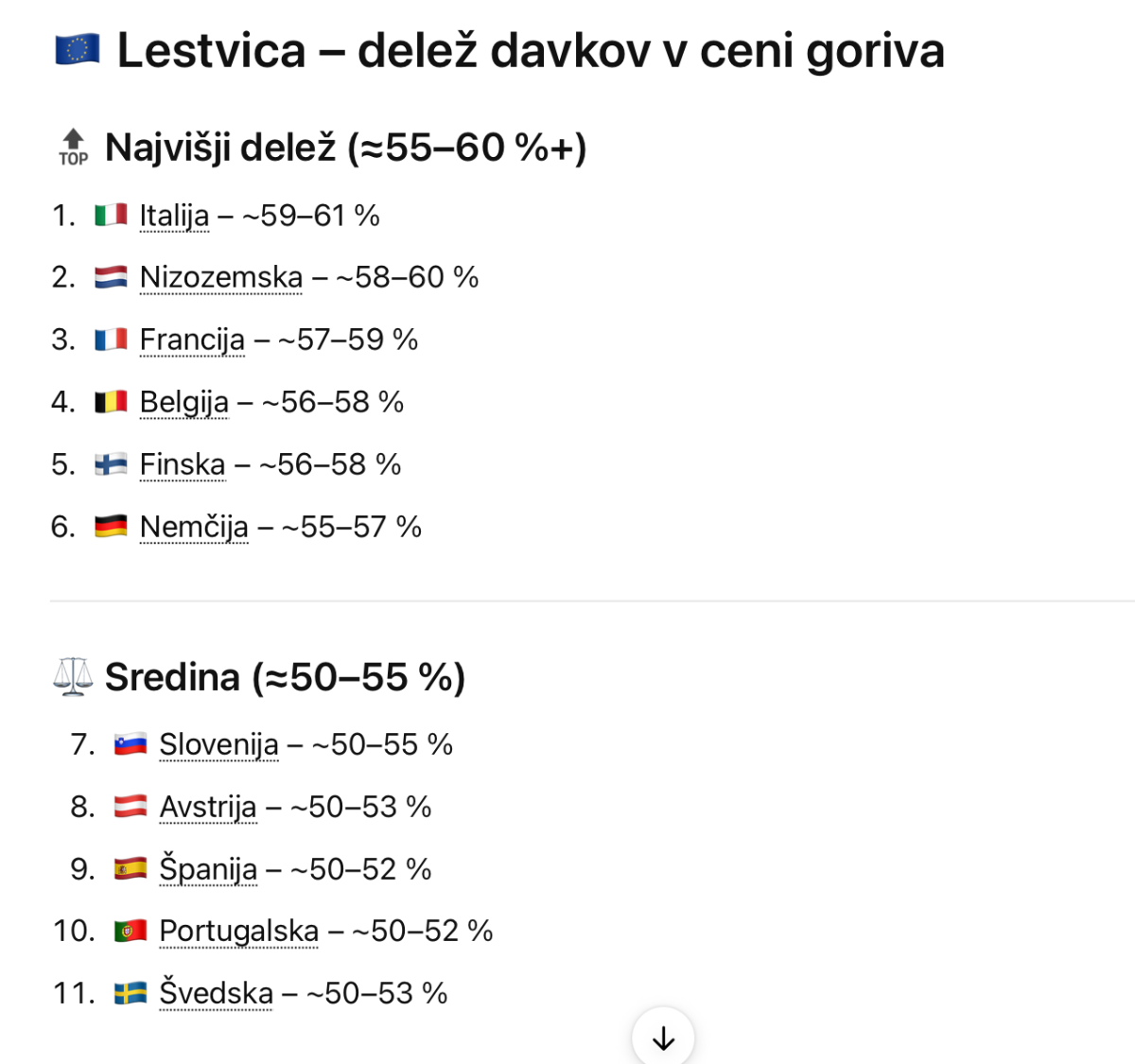The image size is (1135, 1064).
Task: Click the TOP arrow emoji icon
Action: 73,148
